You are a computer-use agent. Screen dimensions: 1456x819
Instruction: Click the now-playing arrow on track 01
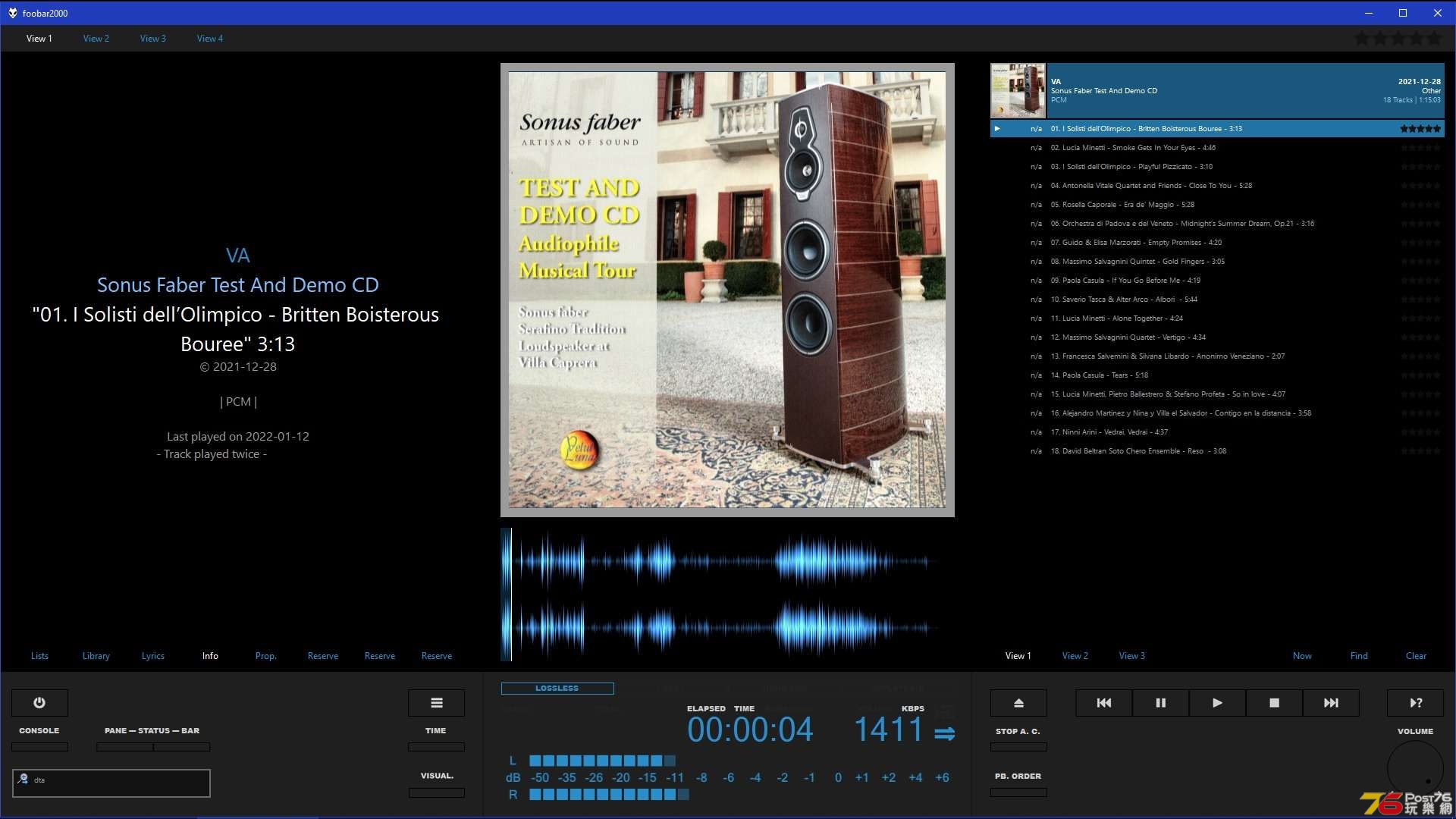(997, 129)
